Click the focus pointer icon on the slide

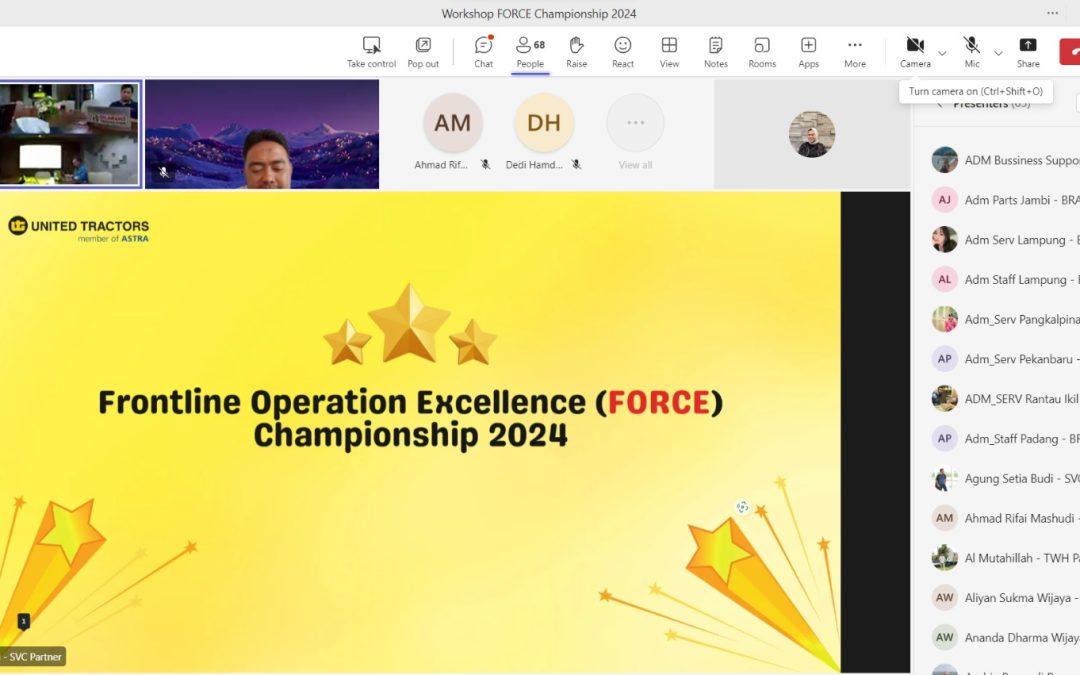tap(742, 507)
